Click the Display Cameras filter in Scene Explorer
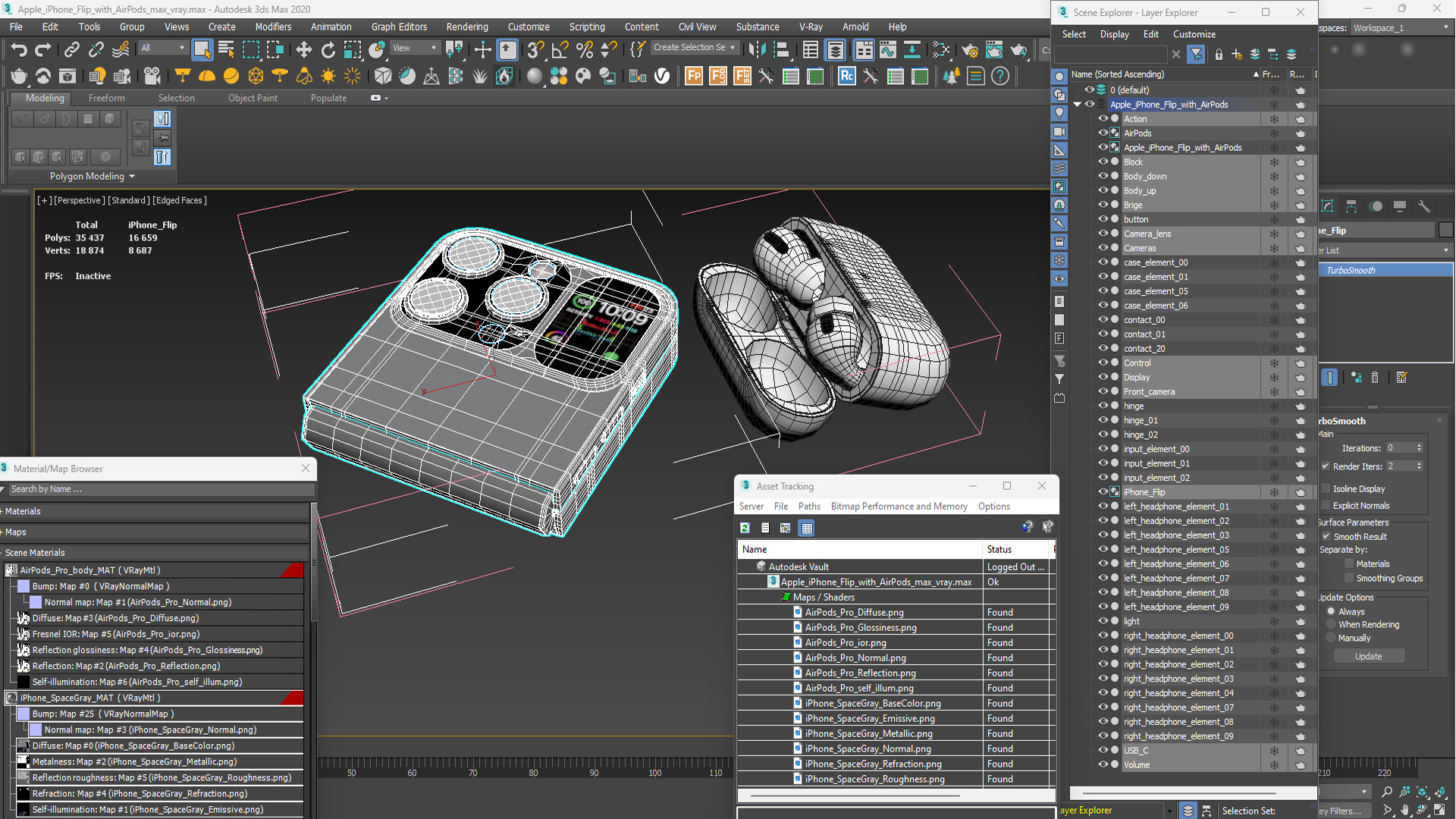1456x819 pixels. (x=1059, y=131)
